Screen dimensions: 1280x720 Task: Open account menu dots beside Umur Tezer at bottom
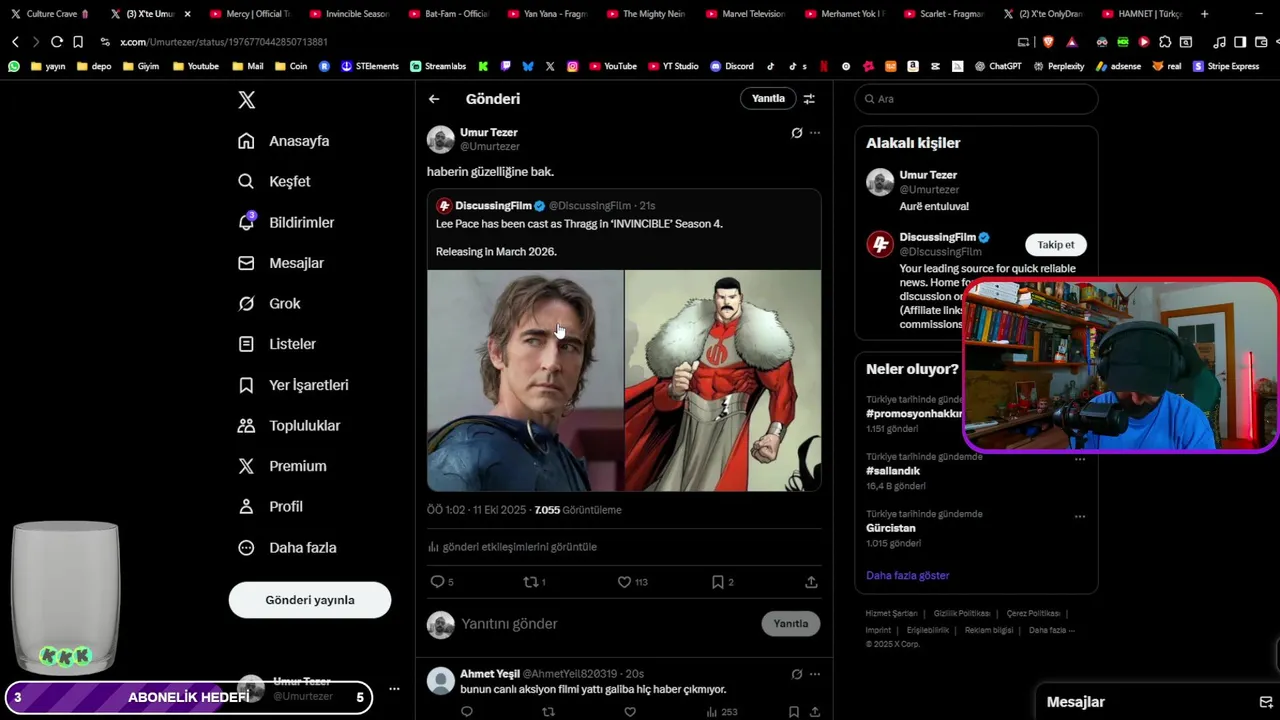pos(394,689)
